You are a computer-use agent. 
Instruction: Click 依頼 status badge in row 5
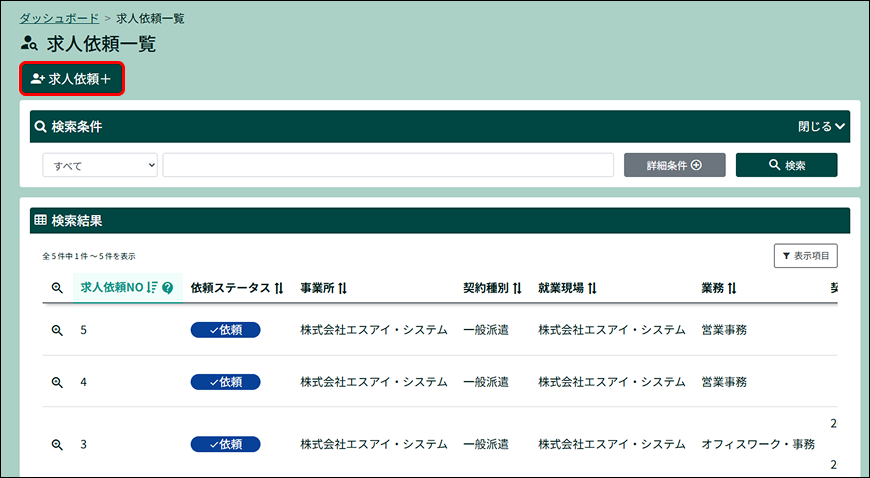225,330
